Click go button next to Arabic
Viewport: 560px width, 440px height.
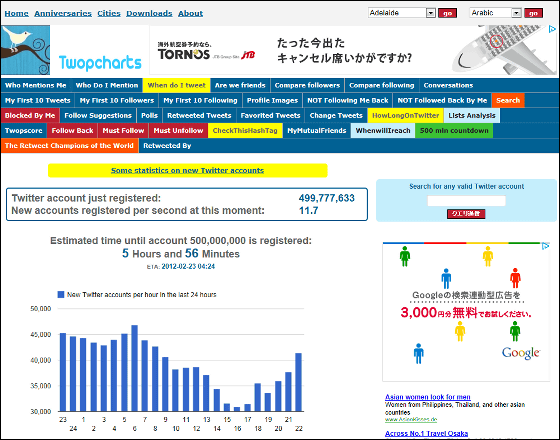(533, 13)
